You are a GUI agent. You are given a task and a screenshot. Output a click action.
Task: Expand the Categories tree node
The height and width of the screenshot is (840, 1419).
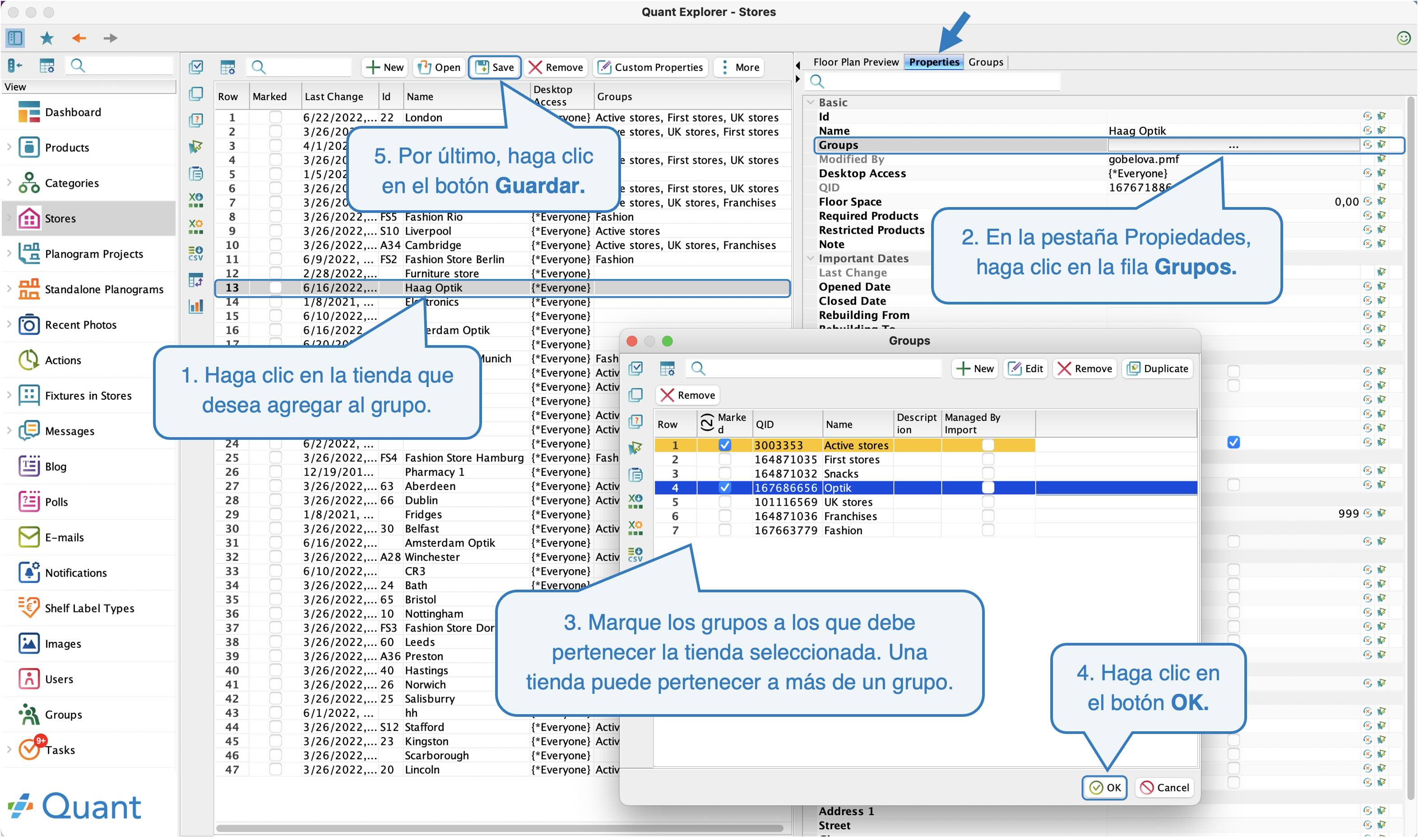pyautogui.click(x=9, y=182)
